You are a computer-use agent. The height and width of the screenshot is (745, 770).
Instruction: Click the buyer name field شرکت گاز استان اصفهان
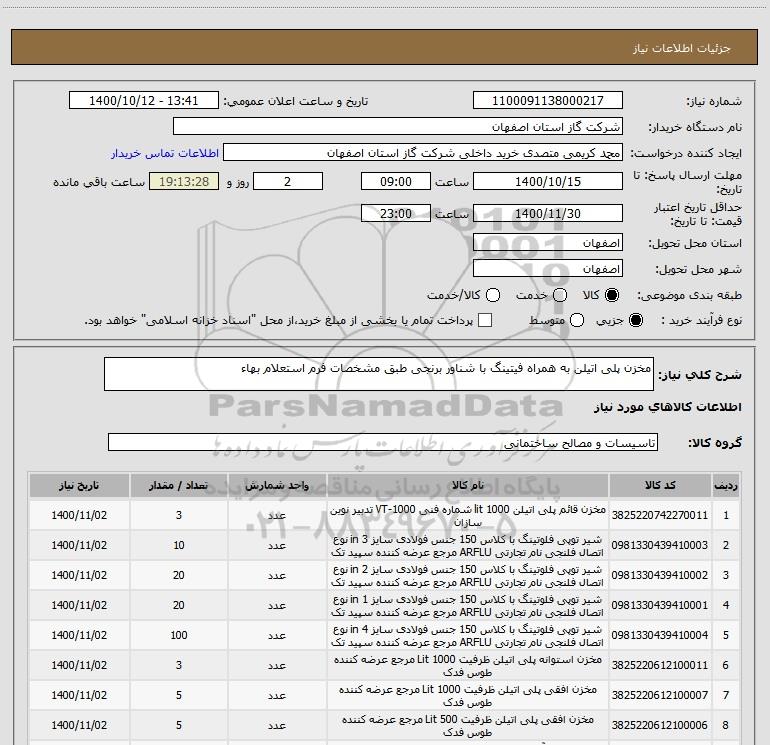coord(398,127)
